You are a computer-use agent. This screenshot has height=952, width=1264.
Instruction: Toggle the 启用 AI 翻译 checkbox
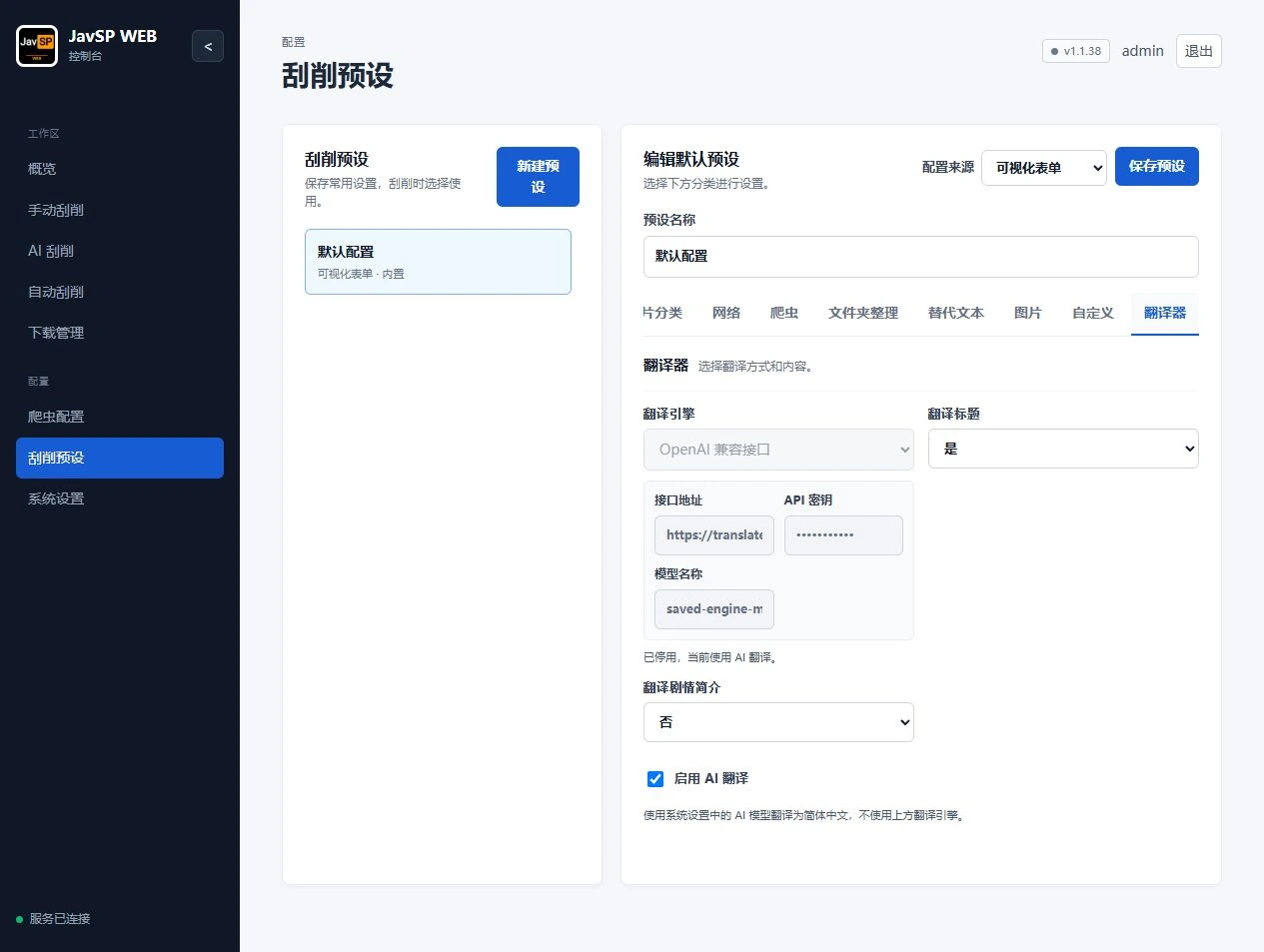coord(655,779)
